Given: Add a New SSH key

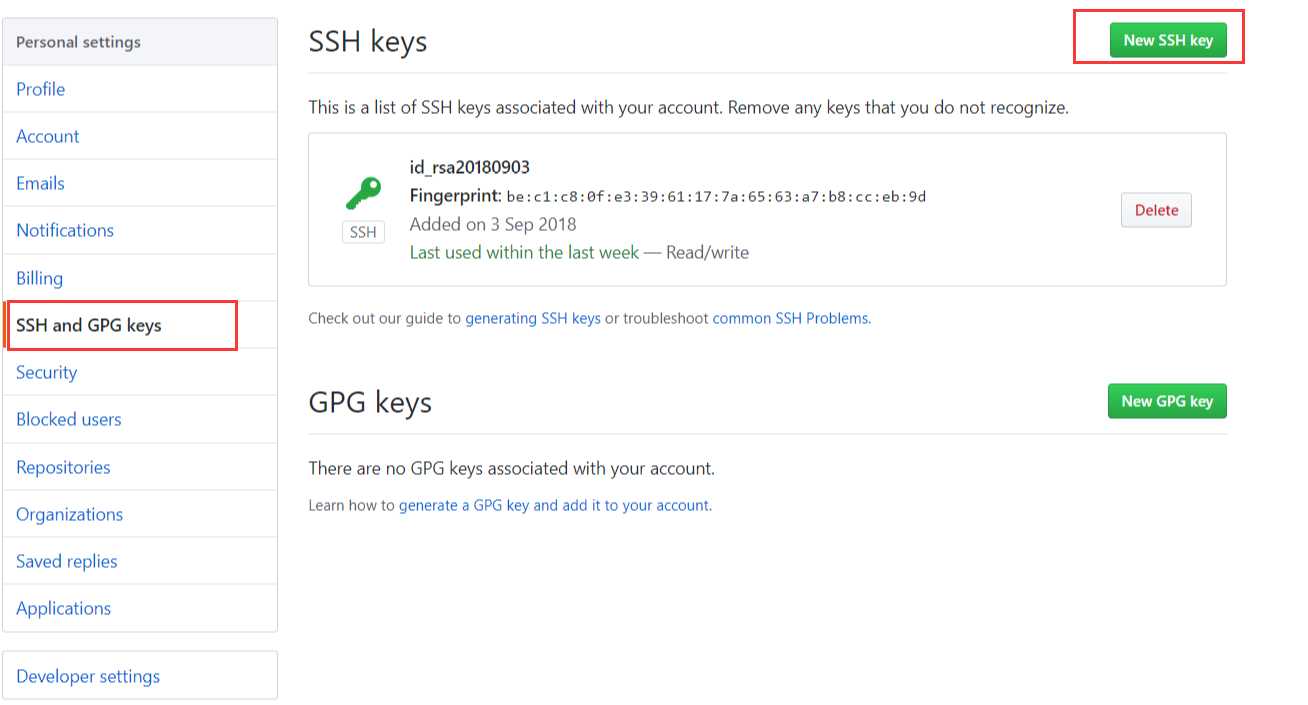Looking at the screenshot, I should click(x=1167, y=40).
